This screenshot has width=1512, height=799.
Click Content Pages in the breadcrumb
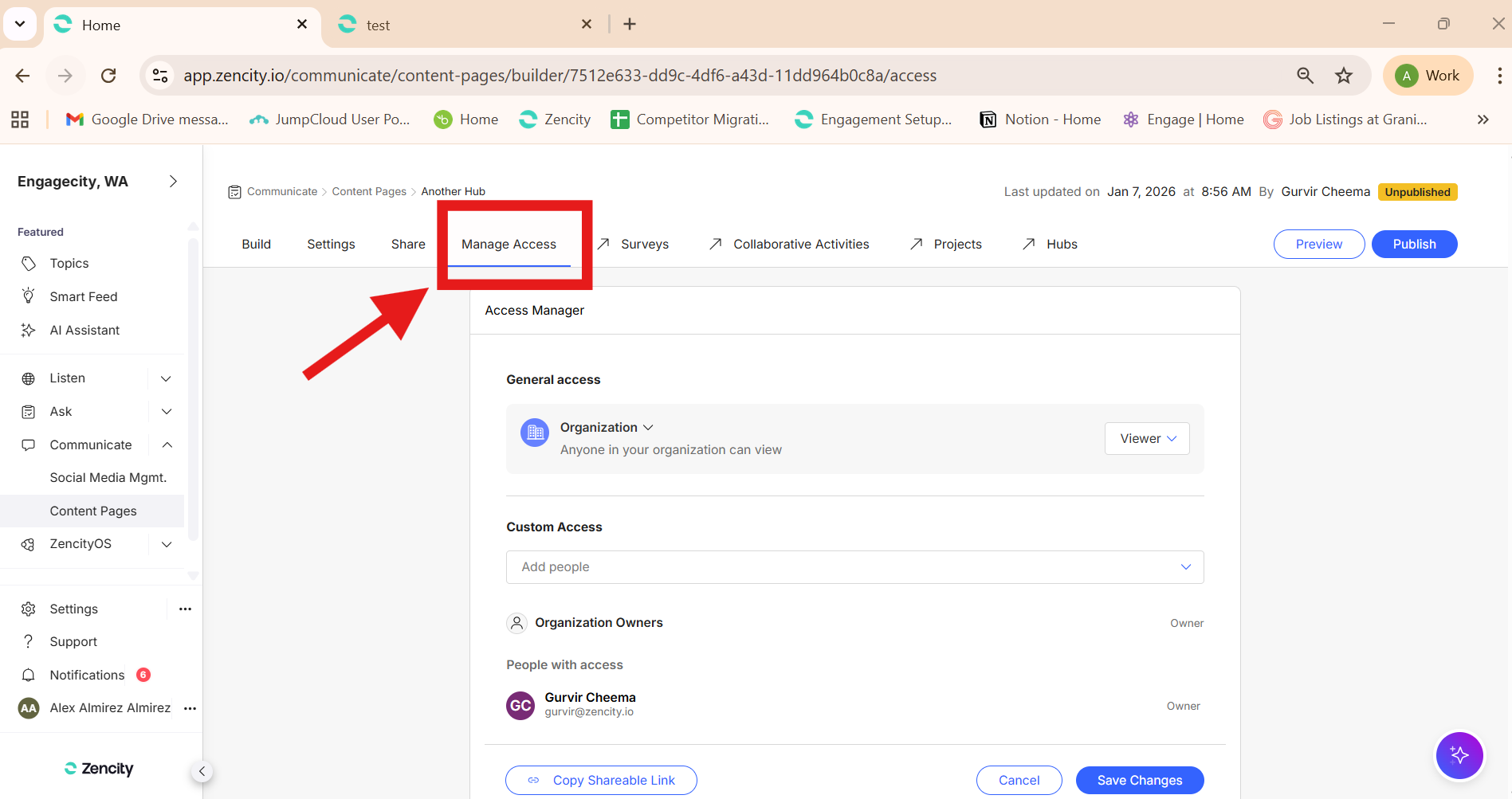(x=369, y=191)
